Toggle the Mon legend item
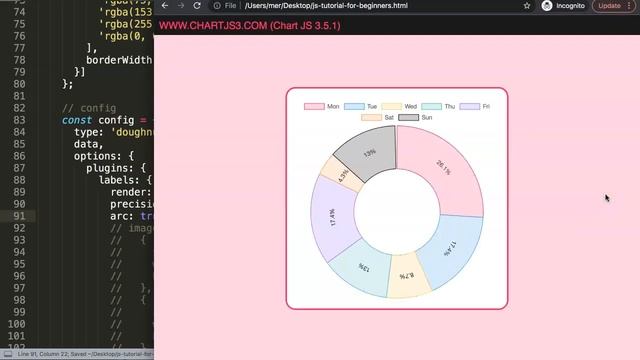 pyautogui.click(x=321, y=107)
